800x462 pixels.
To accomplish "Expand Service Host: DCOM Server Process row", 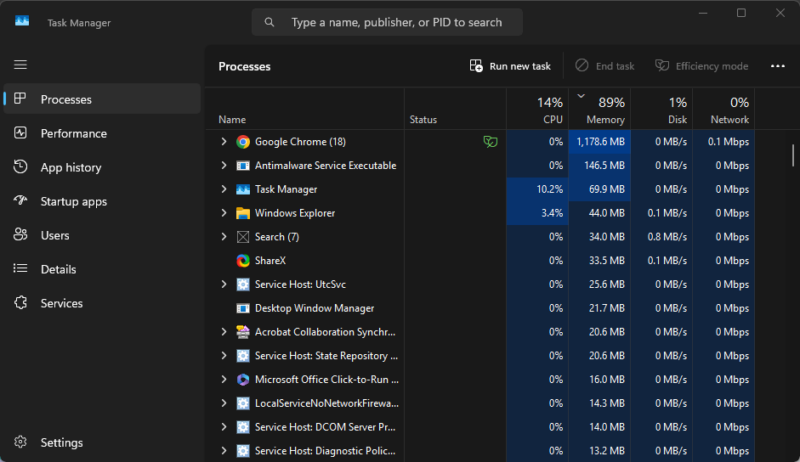I will [x=223, y=427].
